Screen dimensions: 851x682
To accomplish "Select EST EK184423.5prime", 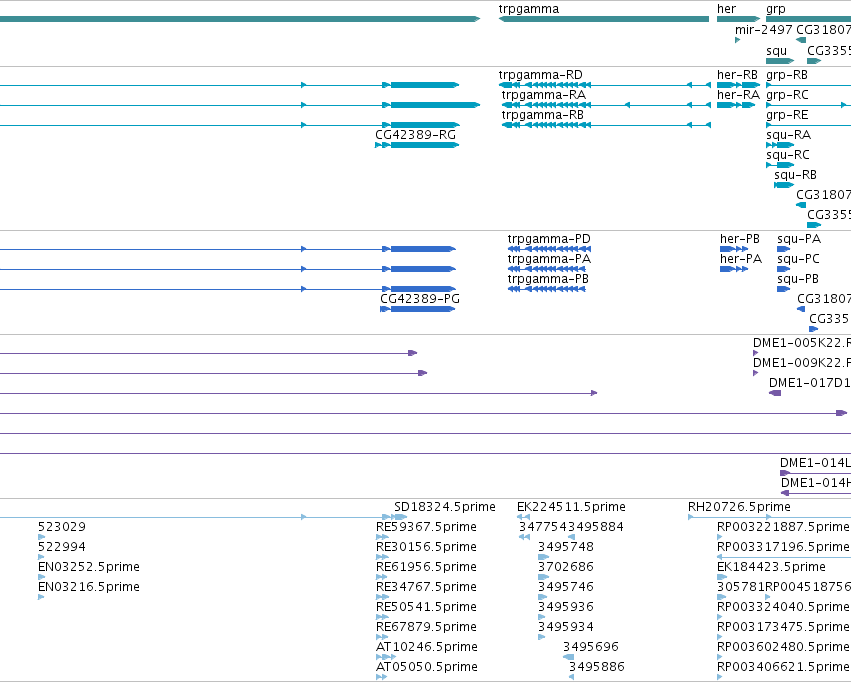I will pos(771,567).
